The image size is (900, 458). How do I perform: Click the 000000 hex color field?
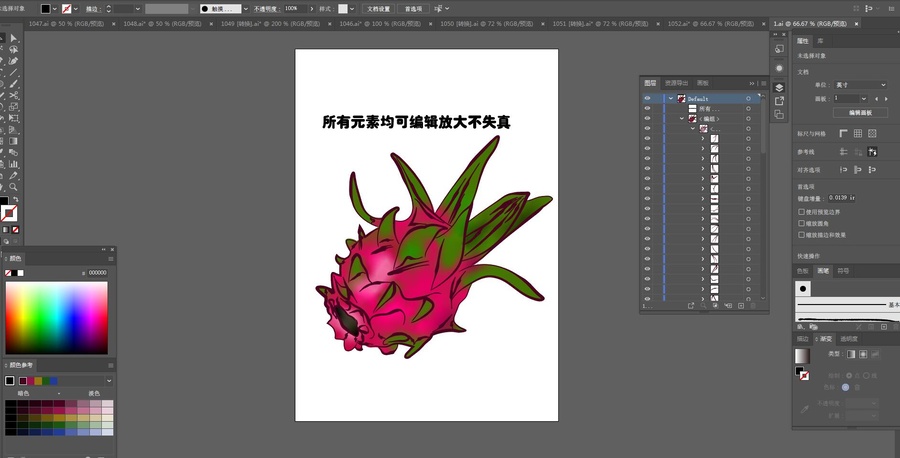pos(98,273)
